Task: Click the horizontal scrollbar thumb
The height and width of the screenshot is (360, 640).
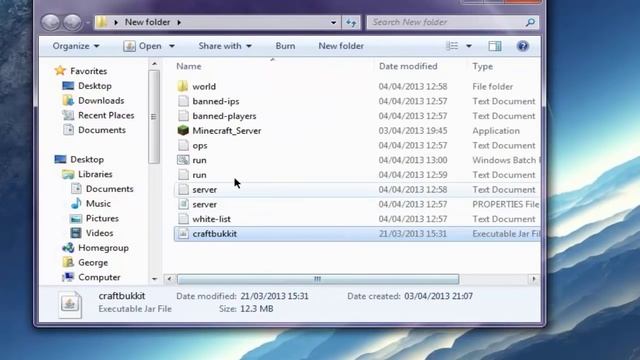Action: [318, 279]
